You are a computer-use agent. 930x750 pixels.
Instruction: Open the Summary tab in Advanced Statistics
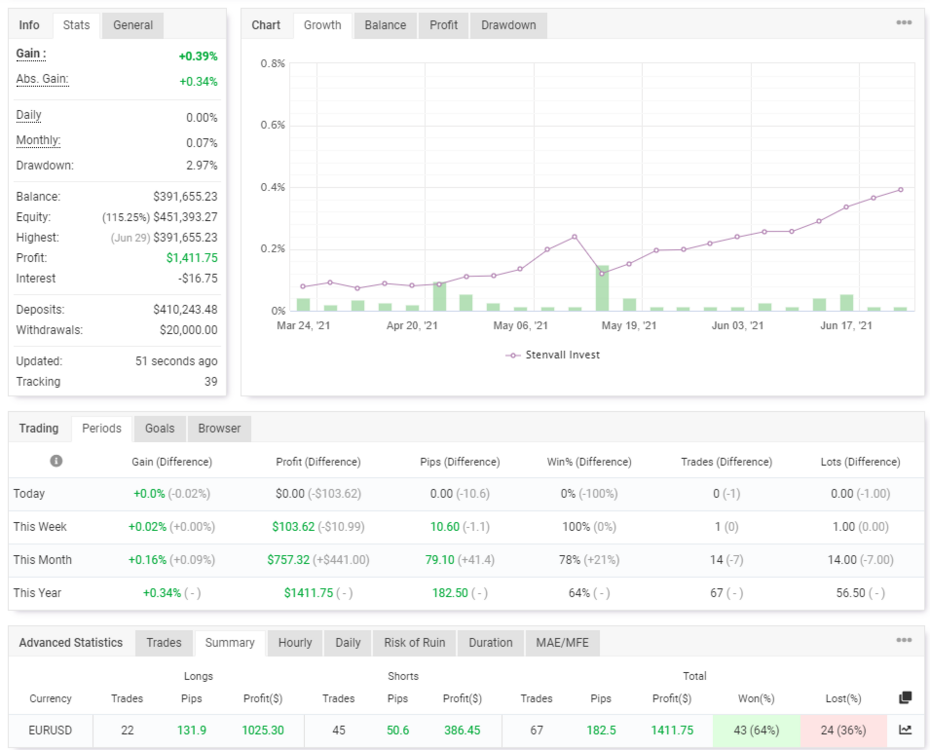pyautogui.click(x=230, y=643)
